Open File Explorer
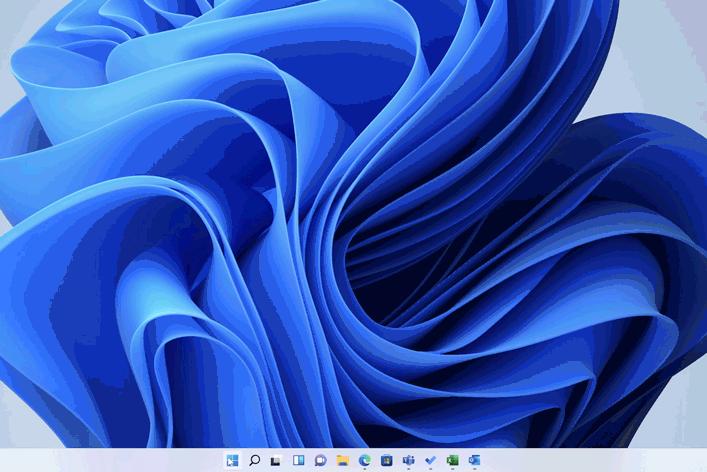 [343, 460]
